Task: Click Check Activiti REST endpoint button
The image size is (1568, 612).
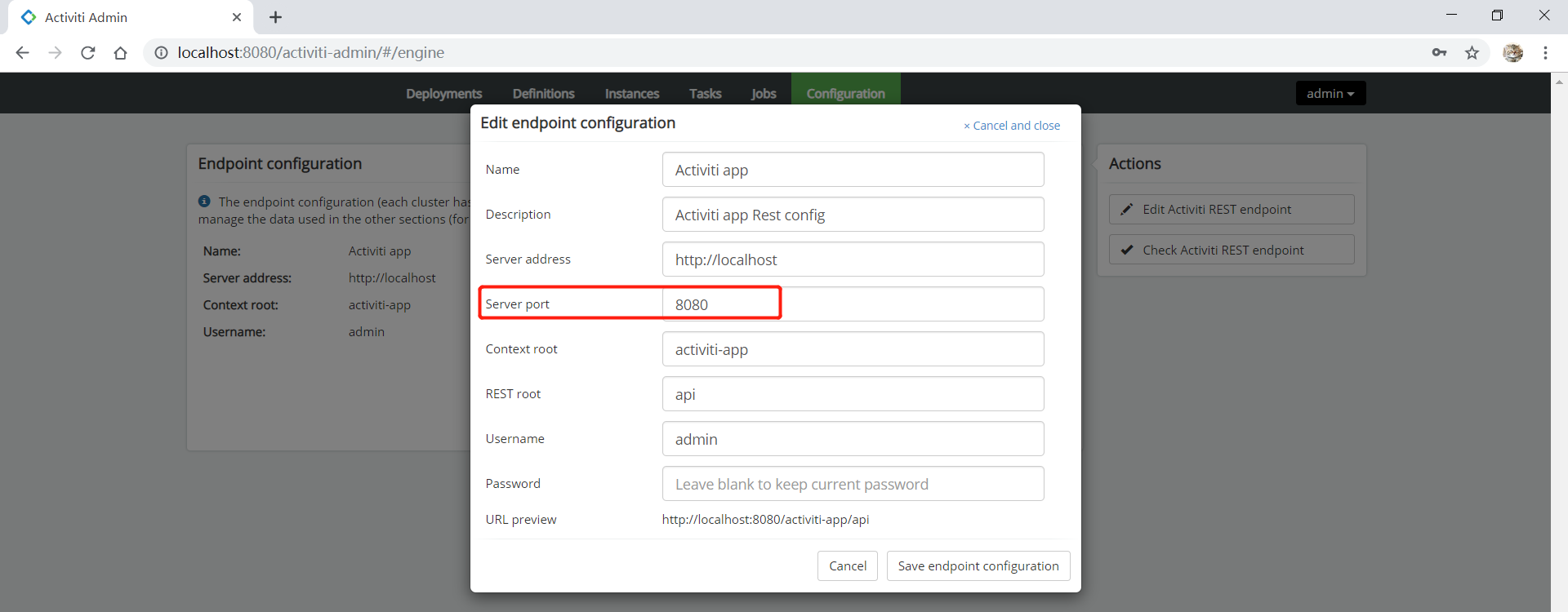Action: [x=1232, y=250]
